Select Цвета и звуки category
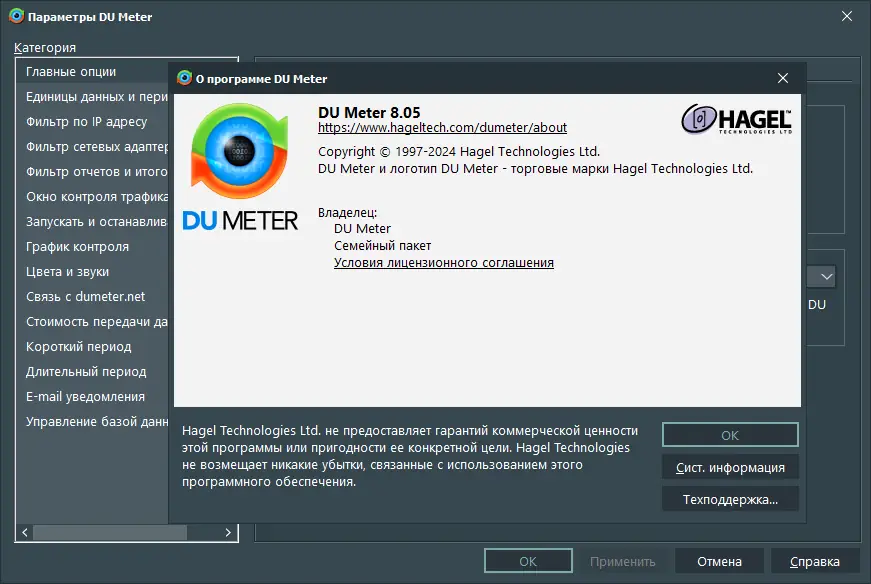 click(x=92, y=272)
